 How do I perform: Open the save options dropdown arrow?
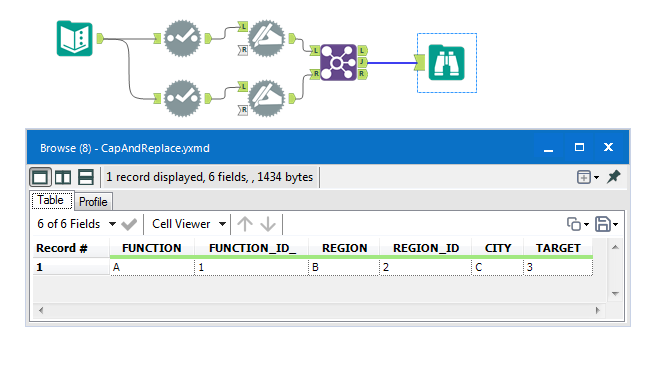click(x=615, y=224)
